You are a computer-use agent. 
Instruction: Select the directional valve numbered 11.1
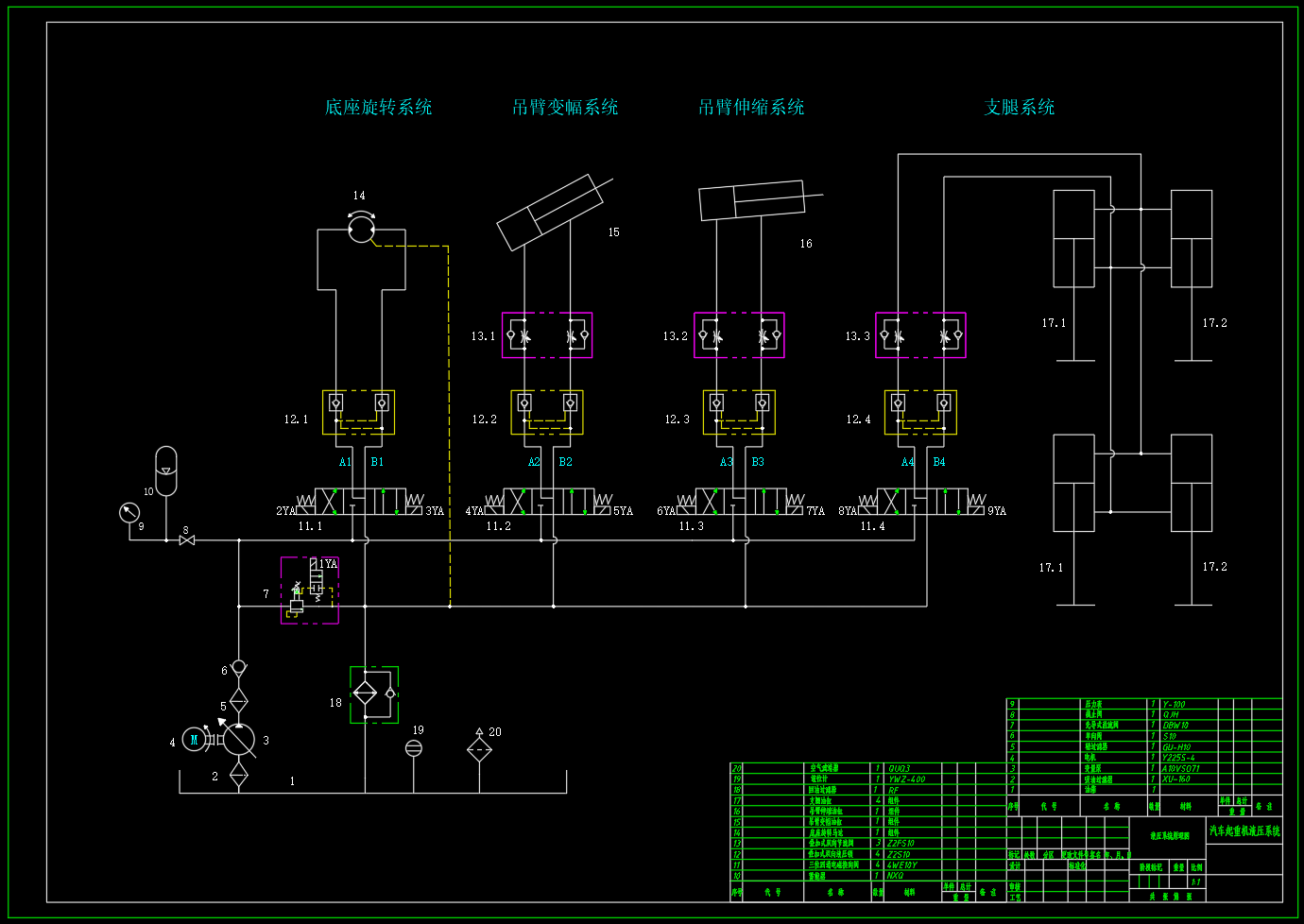coord(360,502)
